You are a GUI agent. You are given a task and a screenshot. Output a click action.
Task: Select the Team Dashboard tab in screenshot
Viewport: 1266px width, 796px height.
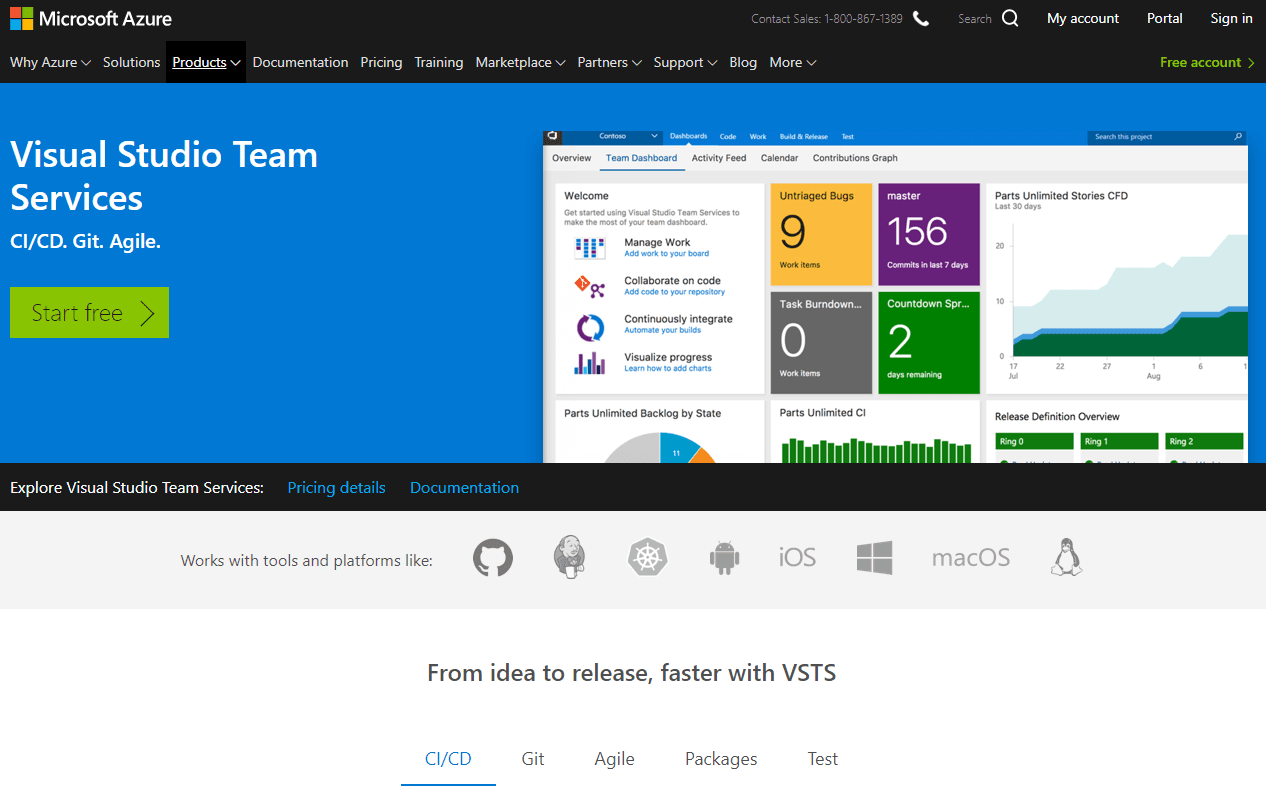coord(641,158)
